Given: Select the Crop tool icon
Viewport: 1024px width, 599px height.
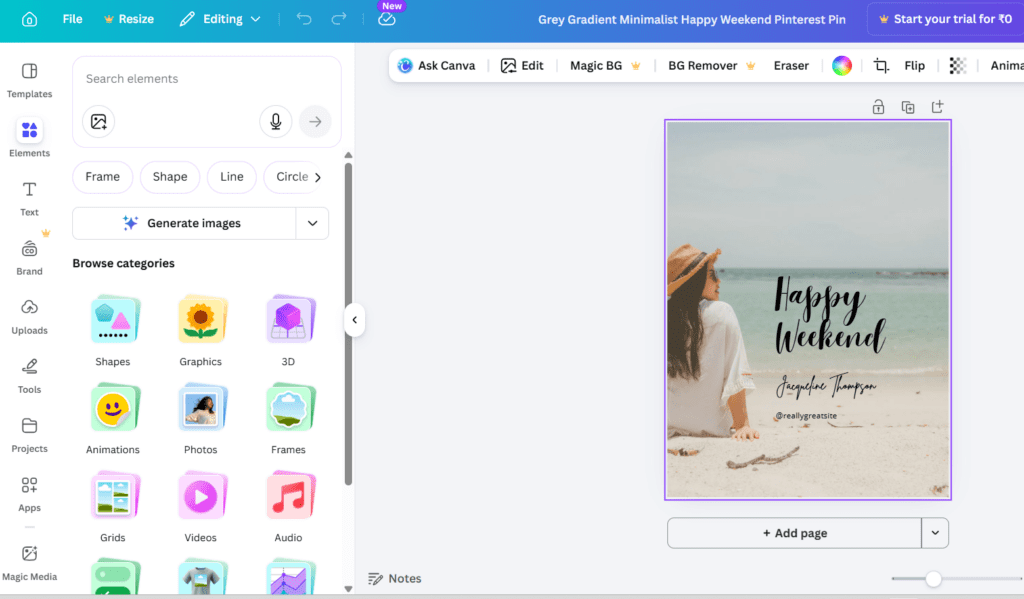Looking at the screenshot, I should point(881,65).
